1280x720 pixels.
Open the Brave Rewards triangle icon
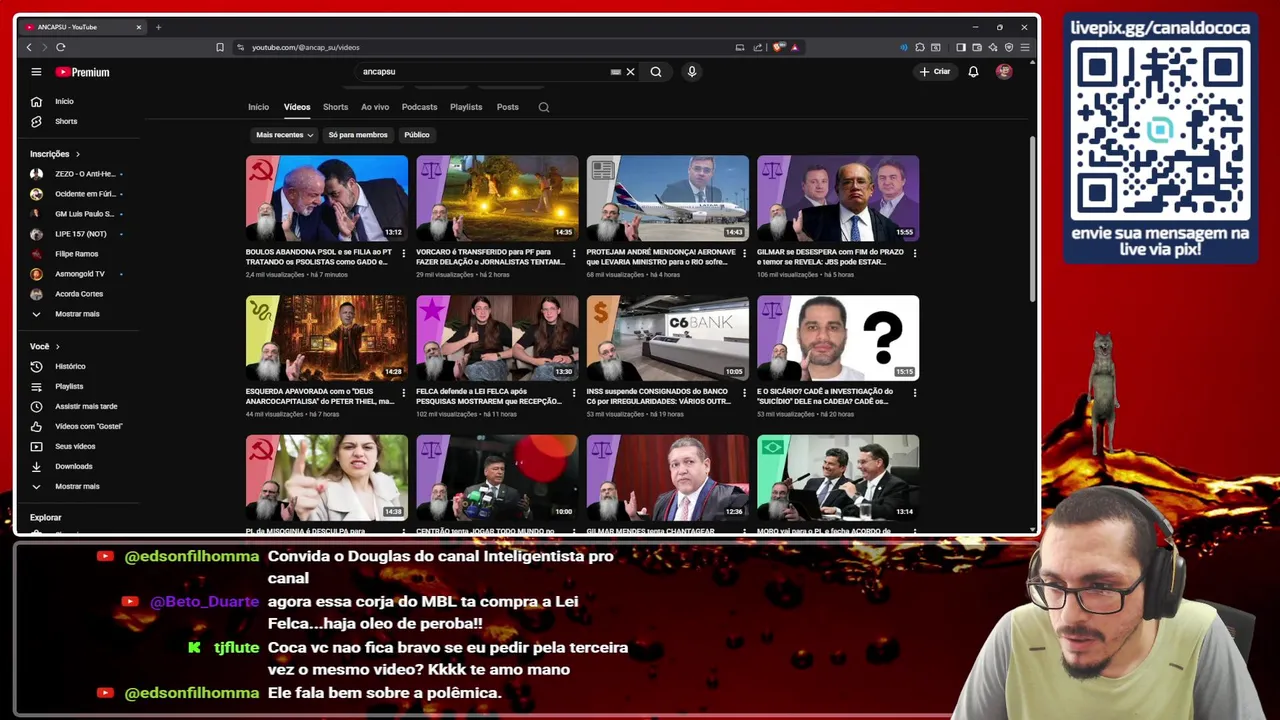pos(795,47)
